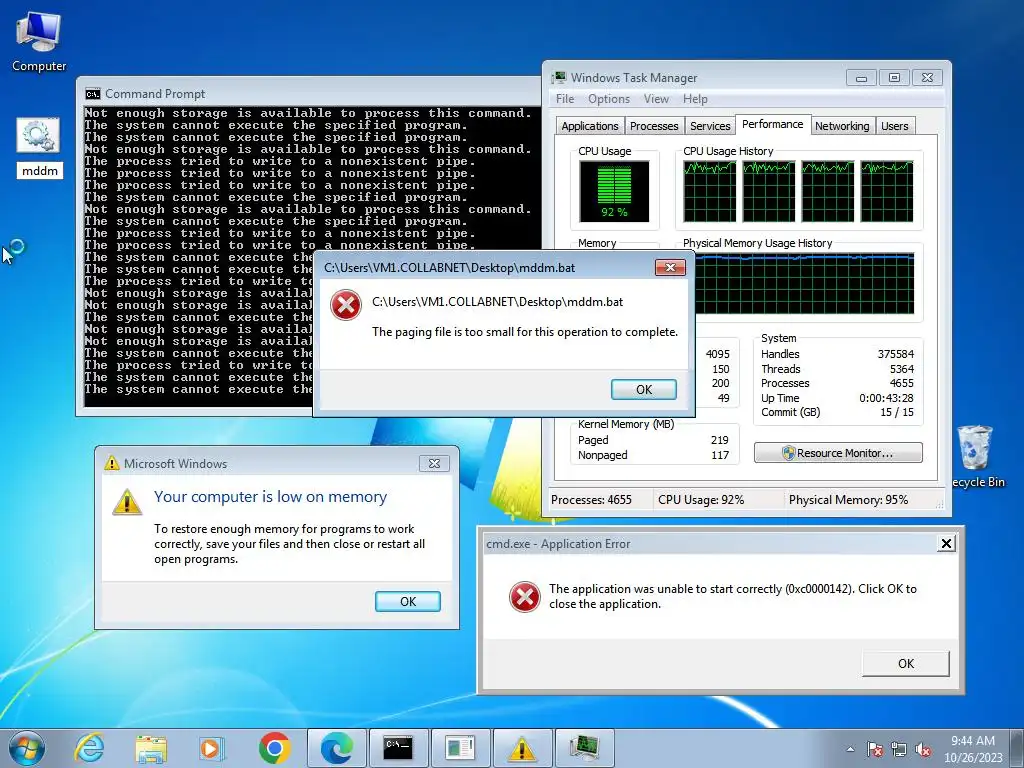Switch to the Processes tab
This screenshot has height=768, width=1024.
click(x=654, y=126)
